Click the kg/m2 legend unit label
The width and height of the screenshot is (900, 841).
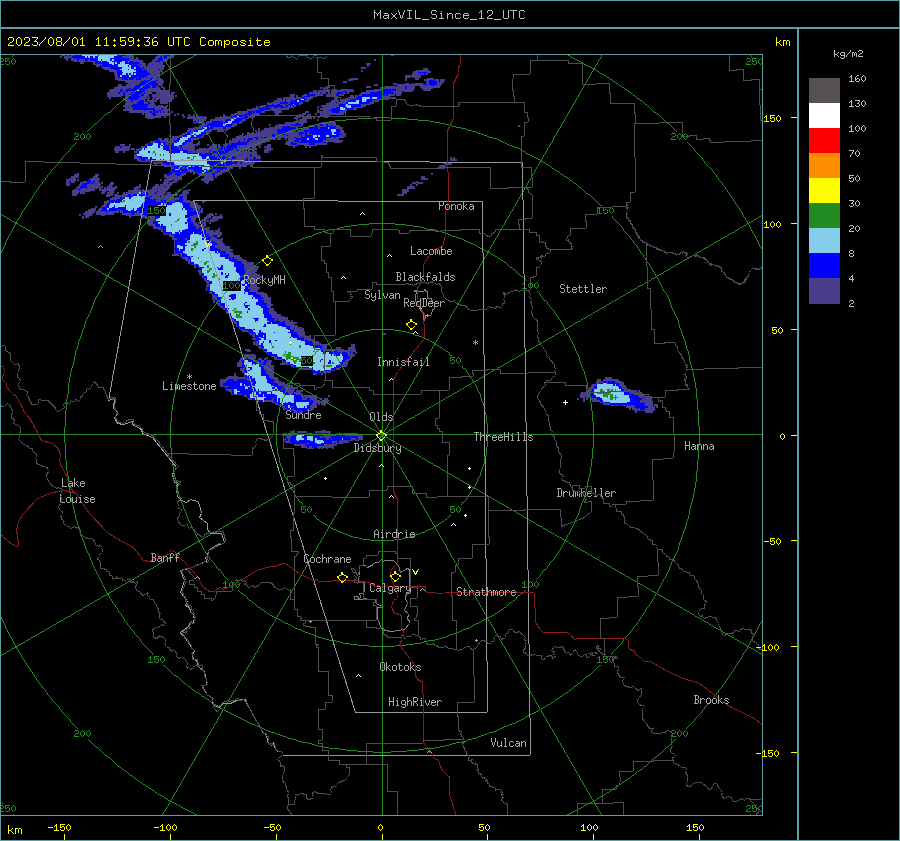click(x=848, y=54)
